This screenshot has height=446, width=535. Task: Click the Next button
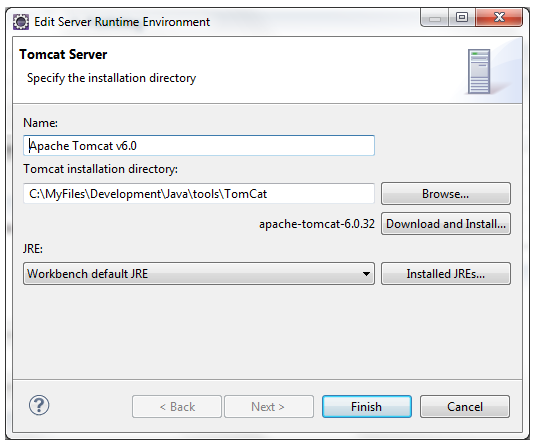[269, 407]
